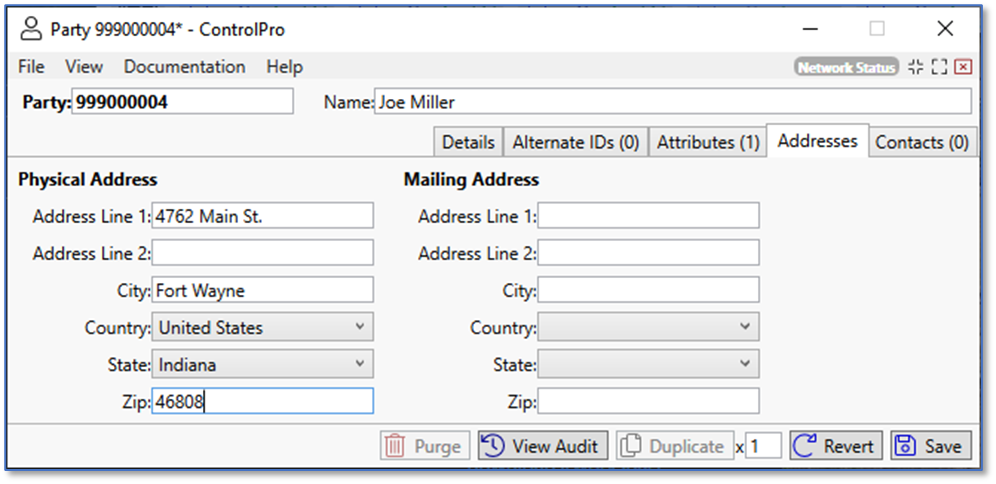The image size is (996, 484).
Task: Revert changes to the party
Action: tap(836, 446)
